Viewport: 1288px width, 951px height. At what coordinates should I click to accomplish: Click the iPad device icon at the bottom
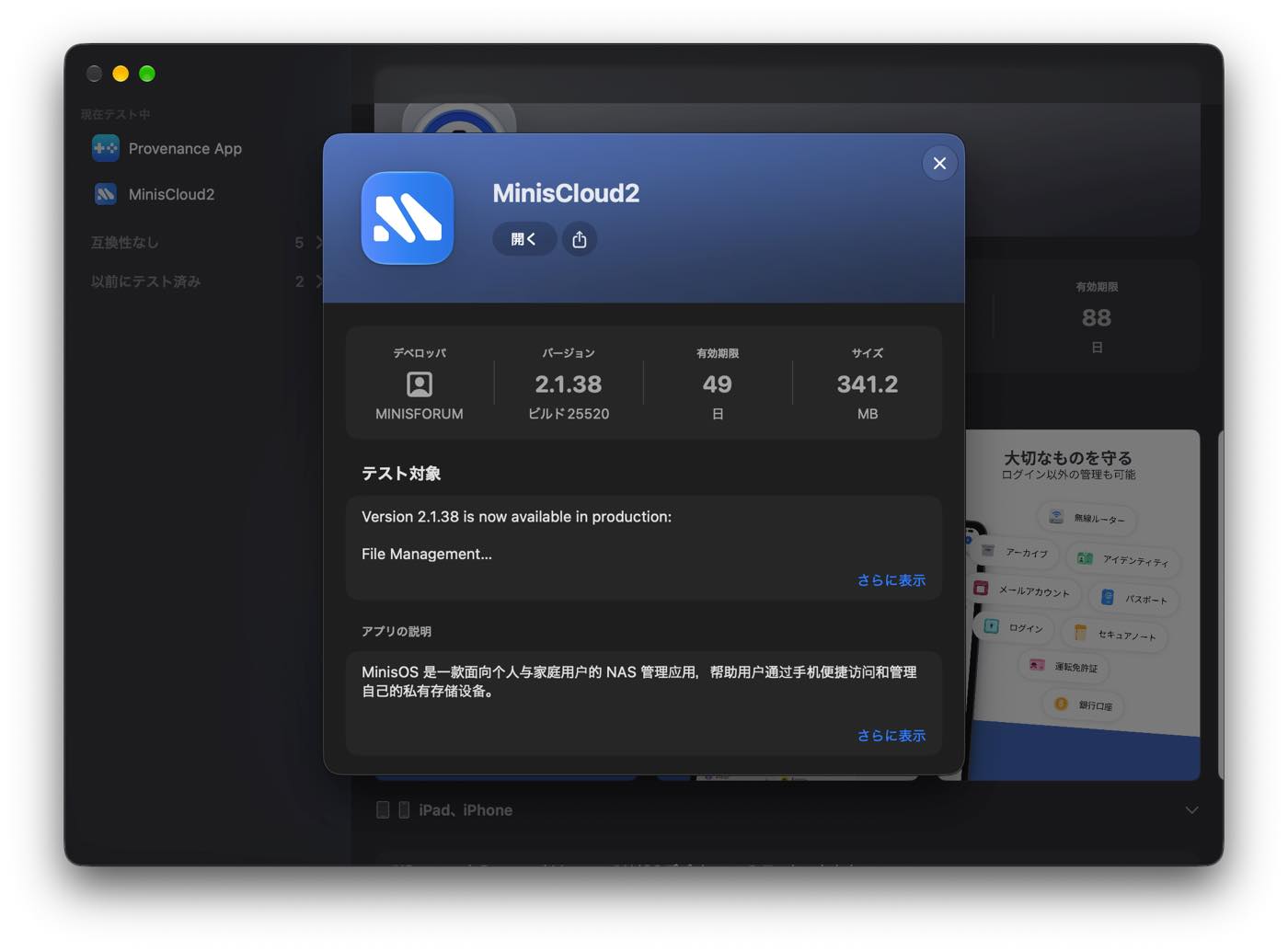pos(383,810)
